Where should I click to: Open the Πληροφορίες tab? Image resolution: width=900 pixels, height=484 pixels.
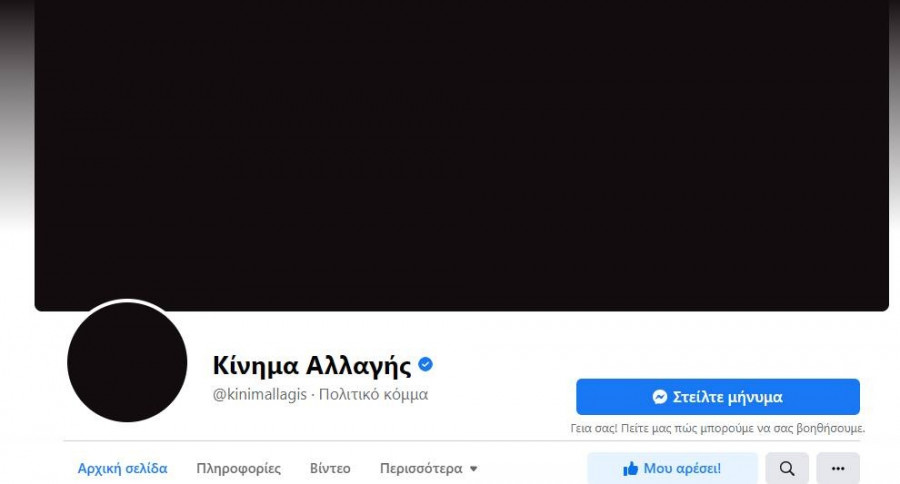click(x=239, y=468)
